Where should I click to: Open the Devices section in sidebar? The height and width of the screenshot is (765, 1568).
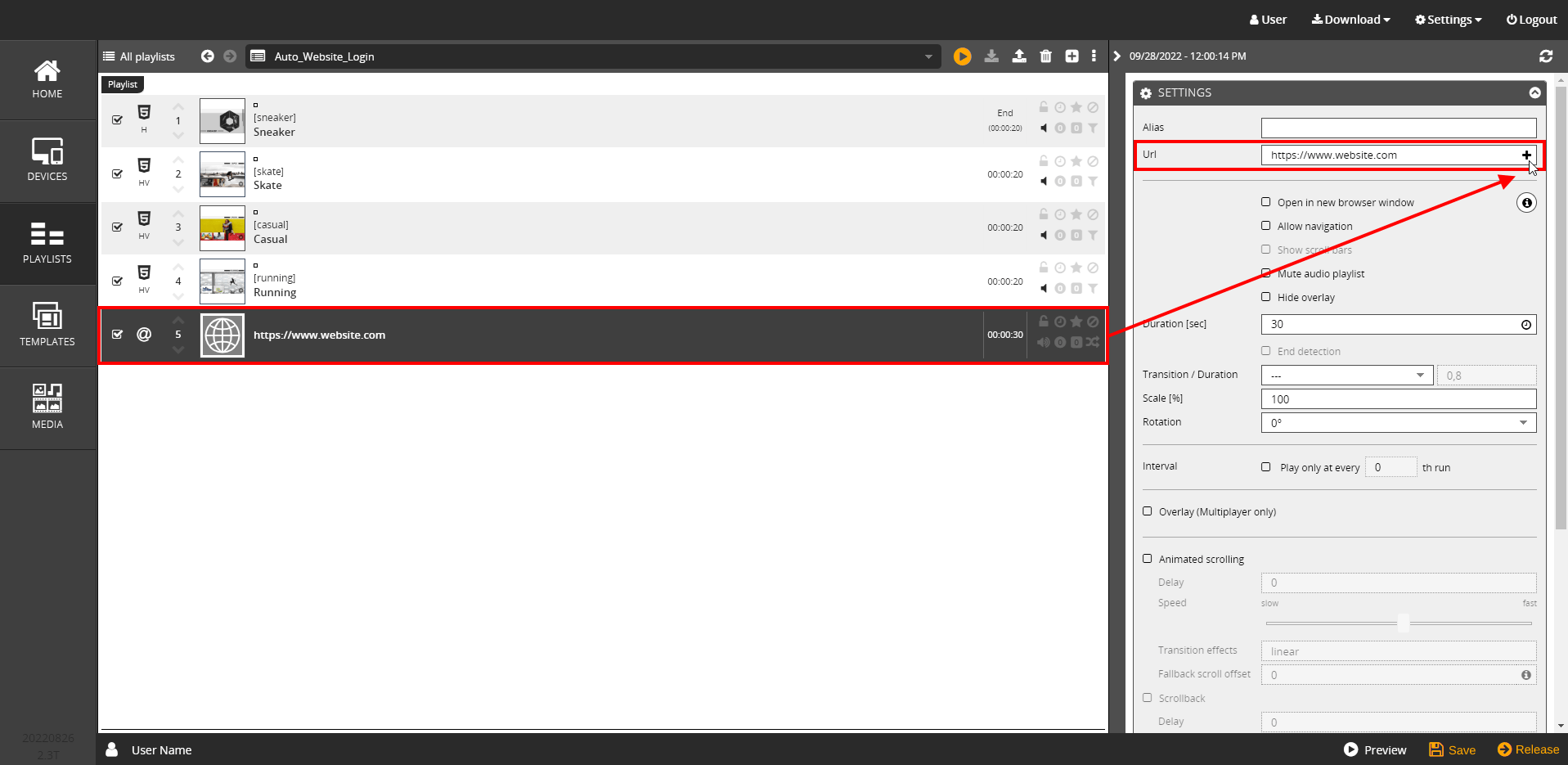click(47, 160)
